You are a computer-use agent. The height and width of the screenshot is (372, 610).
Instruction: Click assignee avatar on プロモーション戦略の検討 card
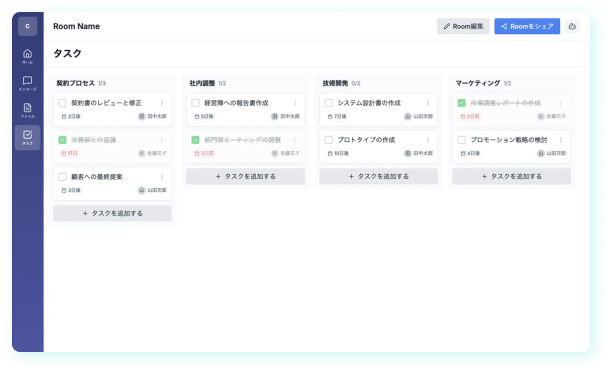click(541, 153)
